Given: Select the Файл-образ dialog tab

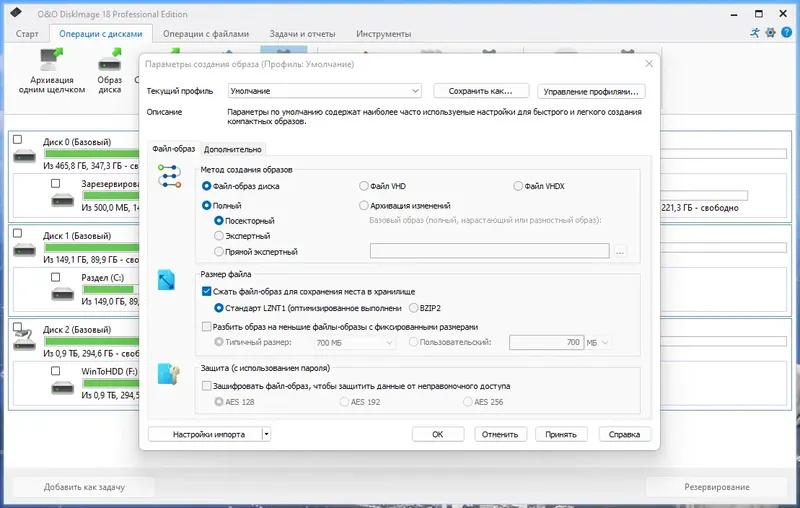Looking at the screenshot, I should click(x=173, y=148).
